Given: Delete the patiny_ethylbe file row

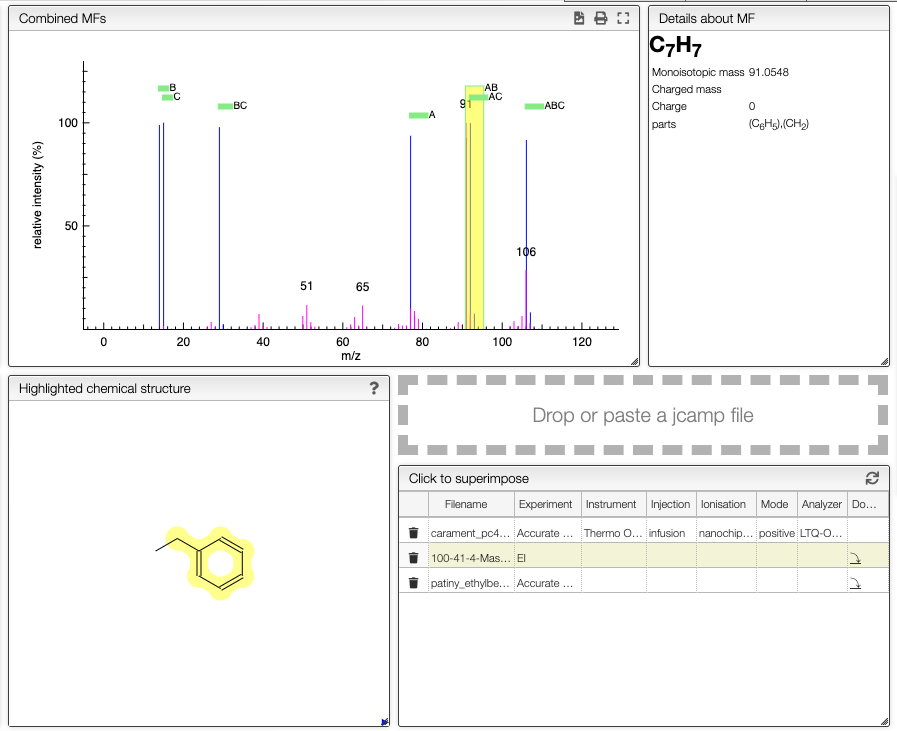Looking at the screenshot, I should [x=414, y=583].
